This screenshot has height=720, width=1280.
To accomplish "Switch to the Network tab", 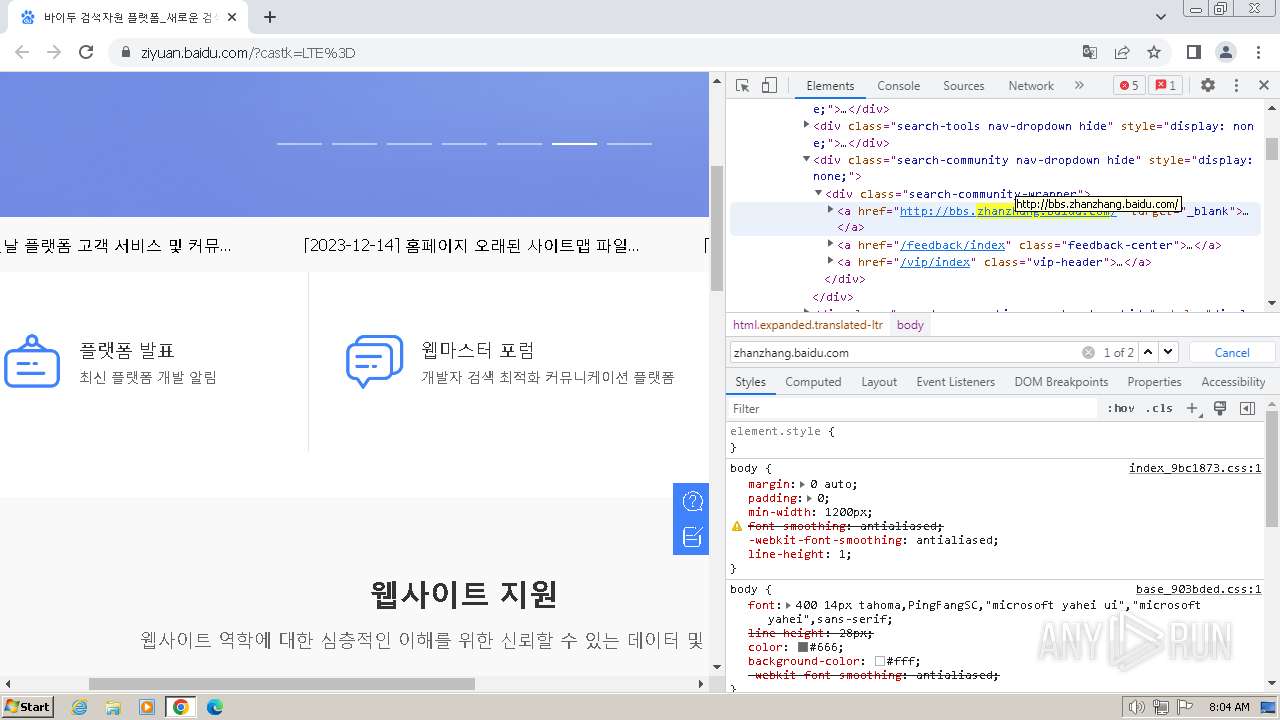I will (x=1031, y=86).
